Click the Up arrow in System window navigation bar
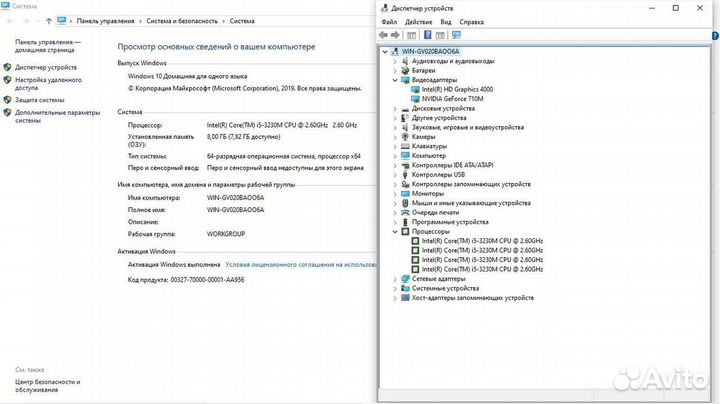Viewport: 720px width, 404px height. pos(49,21)
